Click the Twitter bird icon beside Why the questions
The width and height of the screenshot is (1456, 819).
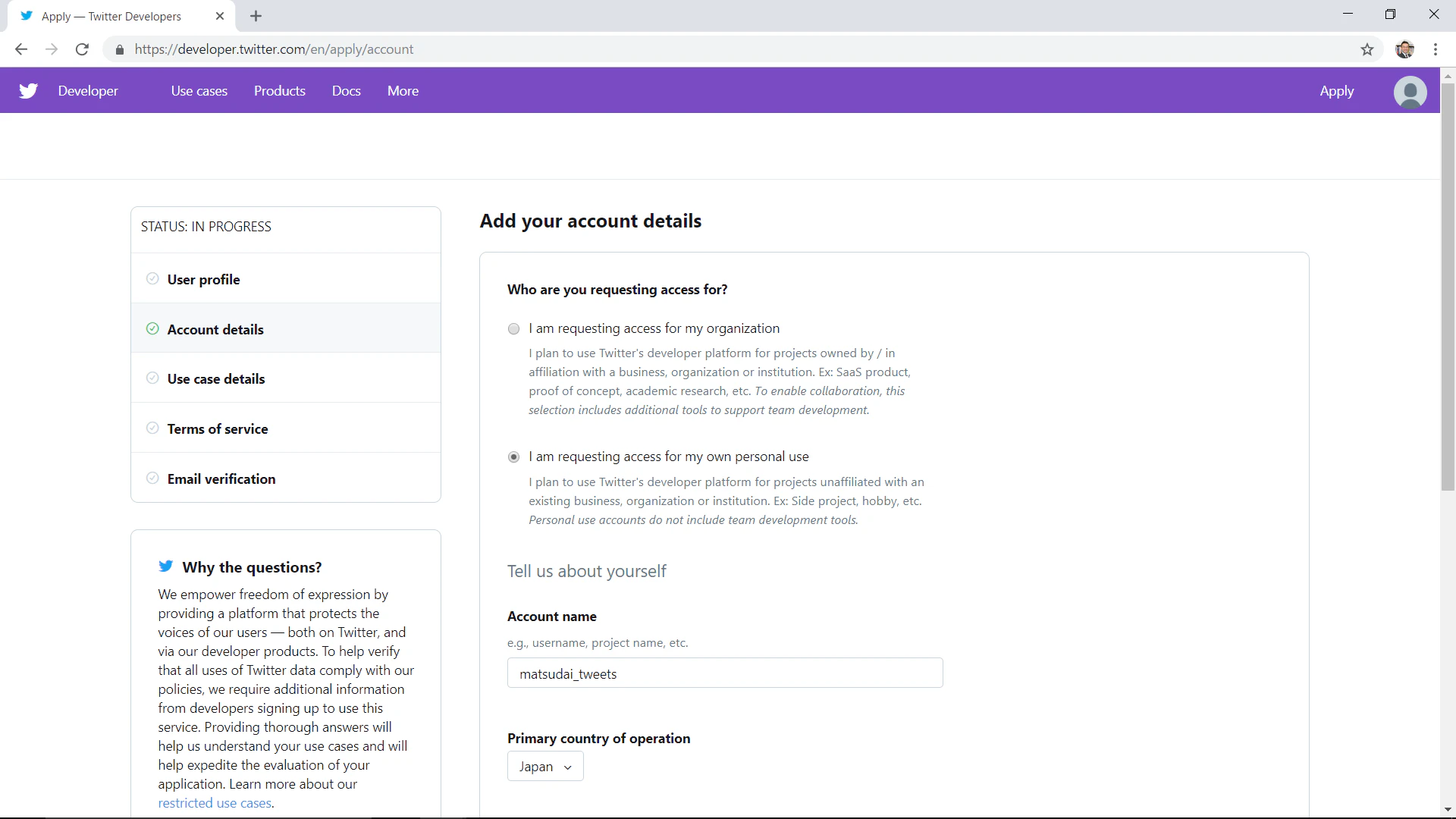click(165, 566)
